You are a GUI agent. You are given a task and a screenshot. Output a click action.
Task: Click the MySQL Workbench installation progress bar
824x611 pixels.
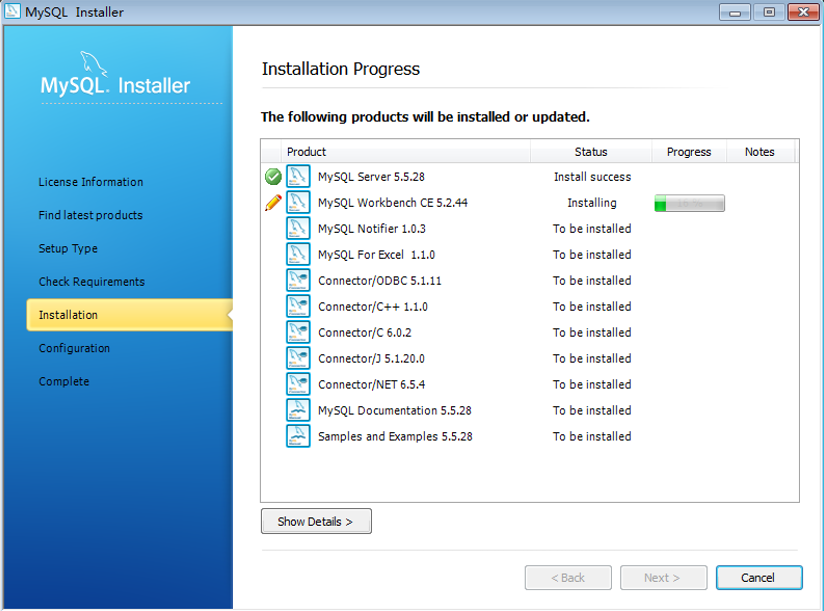click(x=689, y=203)
